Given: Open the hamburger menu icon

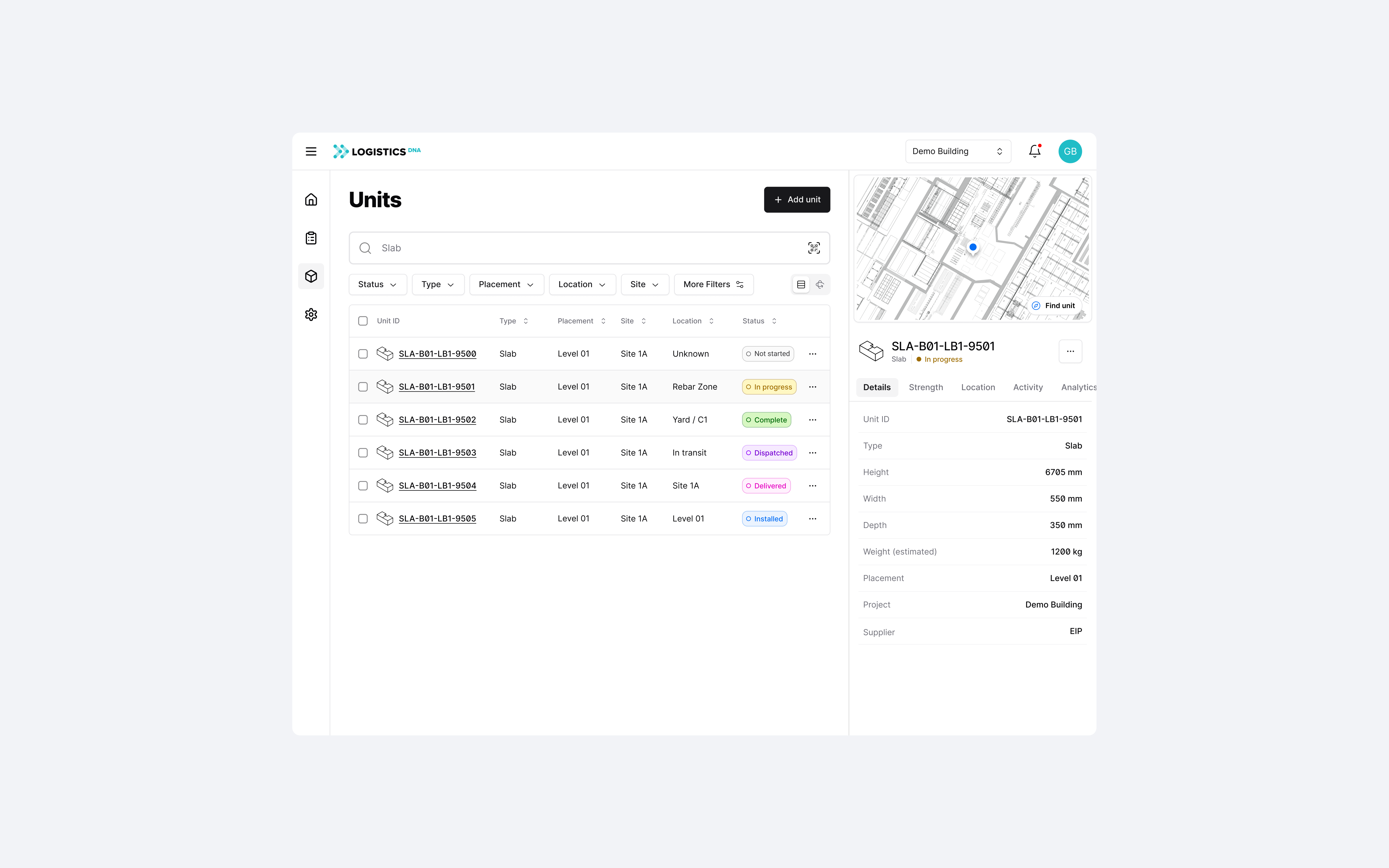Looking at the screenshot, I should pyautogui.click(x=311, y=152).
